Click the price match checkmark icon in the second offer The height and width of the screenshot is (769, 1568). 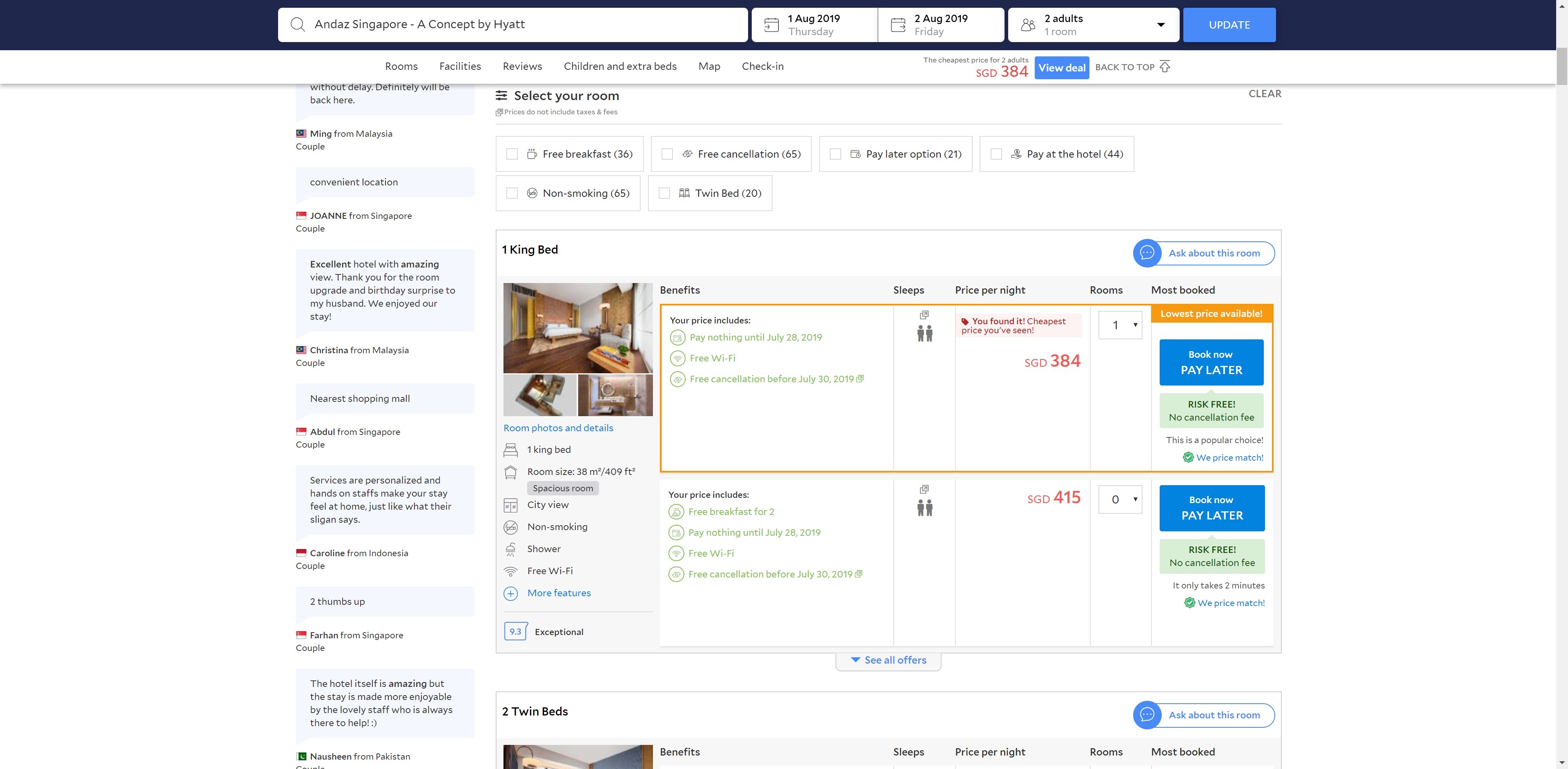pos(1189,603)
